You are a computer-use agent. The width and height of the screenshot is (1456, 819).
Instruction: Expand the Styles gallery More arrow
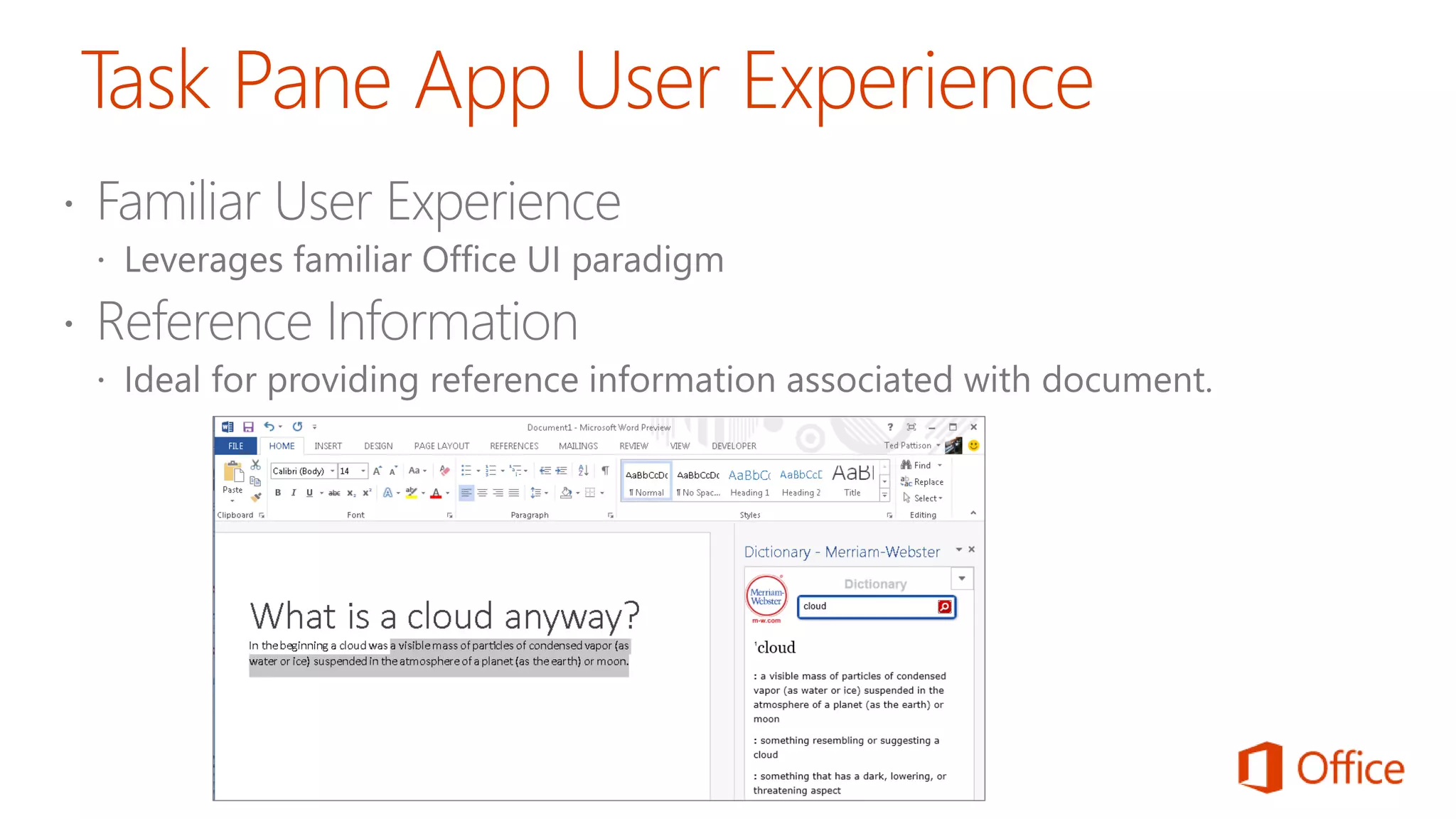(x=884, y=496)
